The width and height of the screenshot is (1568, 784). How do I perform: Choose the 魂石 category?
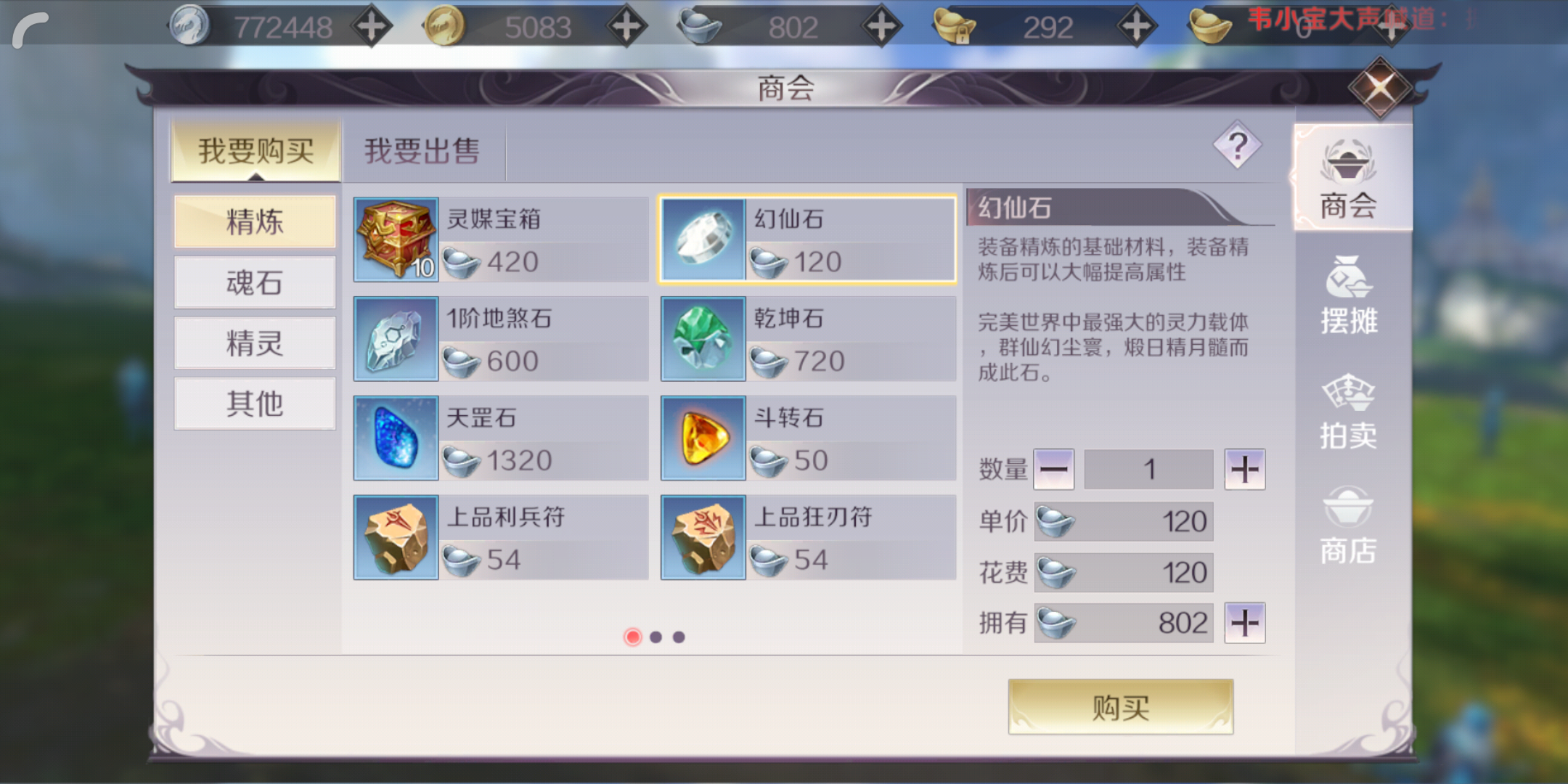(255, 282)
